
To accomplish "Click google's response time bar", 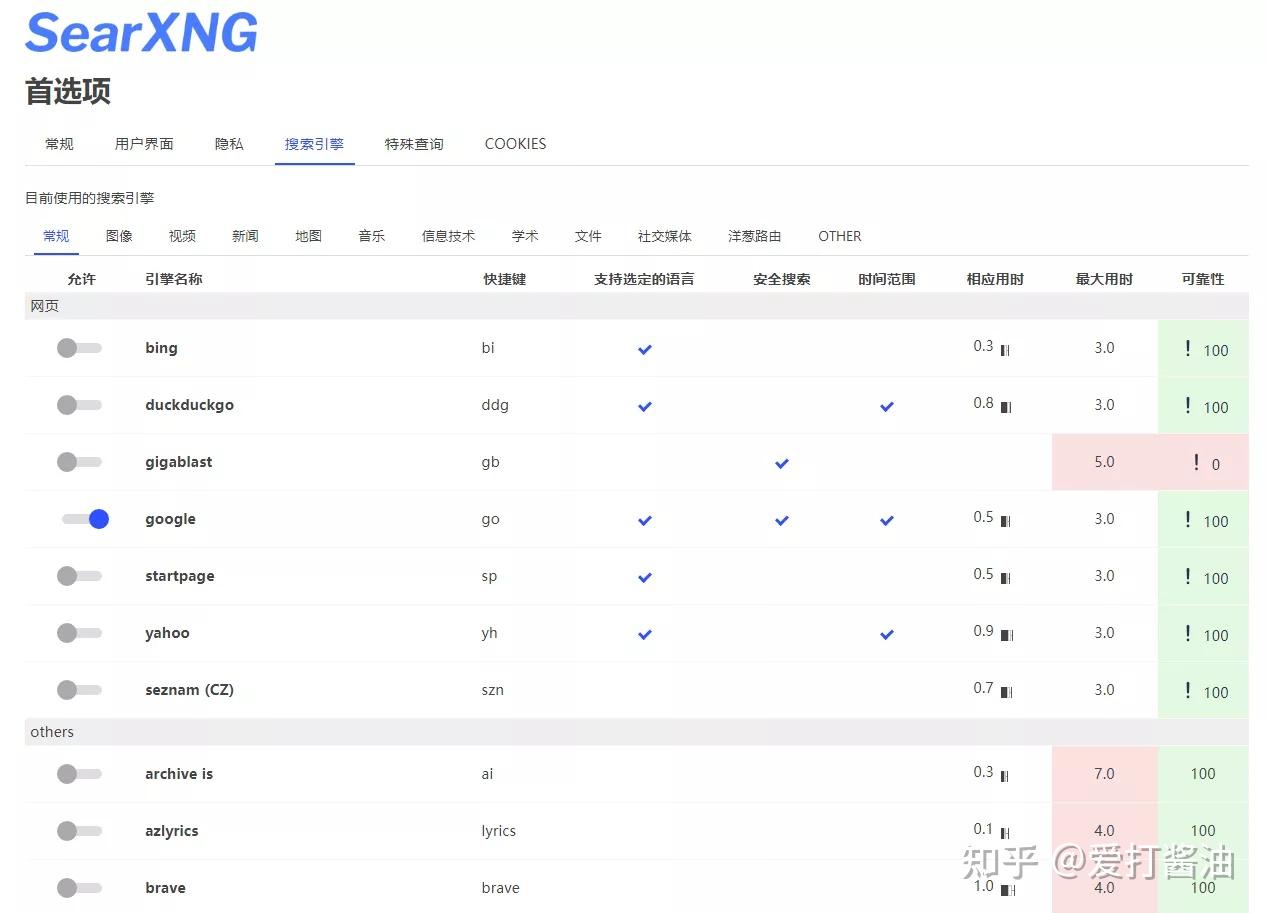I will coord(1005,521).
